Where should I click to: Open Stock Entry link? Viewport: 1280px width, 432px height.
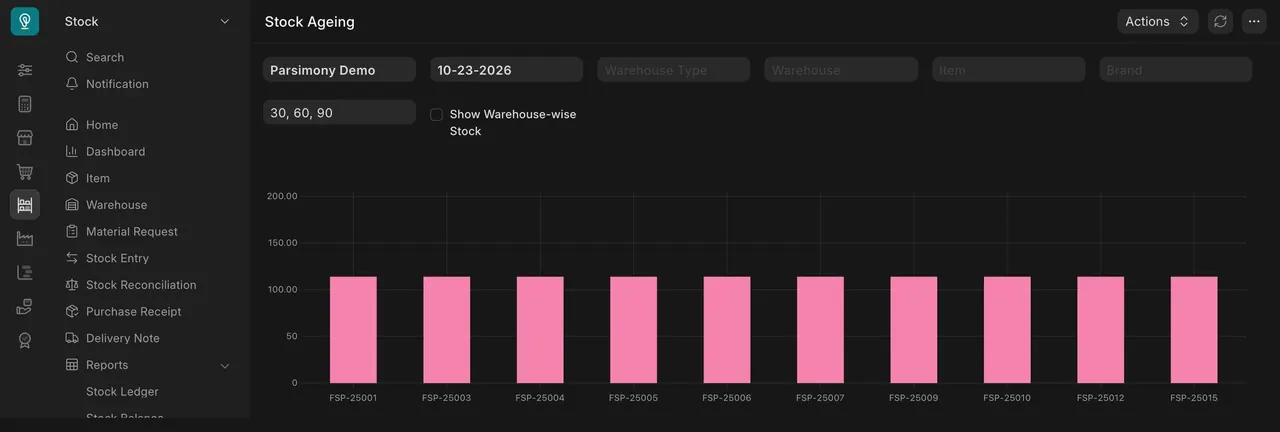[117, 258]
